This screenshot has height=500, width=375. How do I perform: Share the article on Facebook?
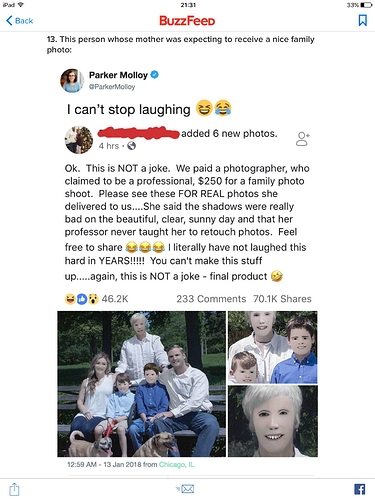tap(360, 489)
